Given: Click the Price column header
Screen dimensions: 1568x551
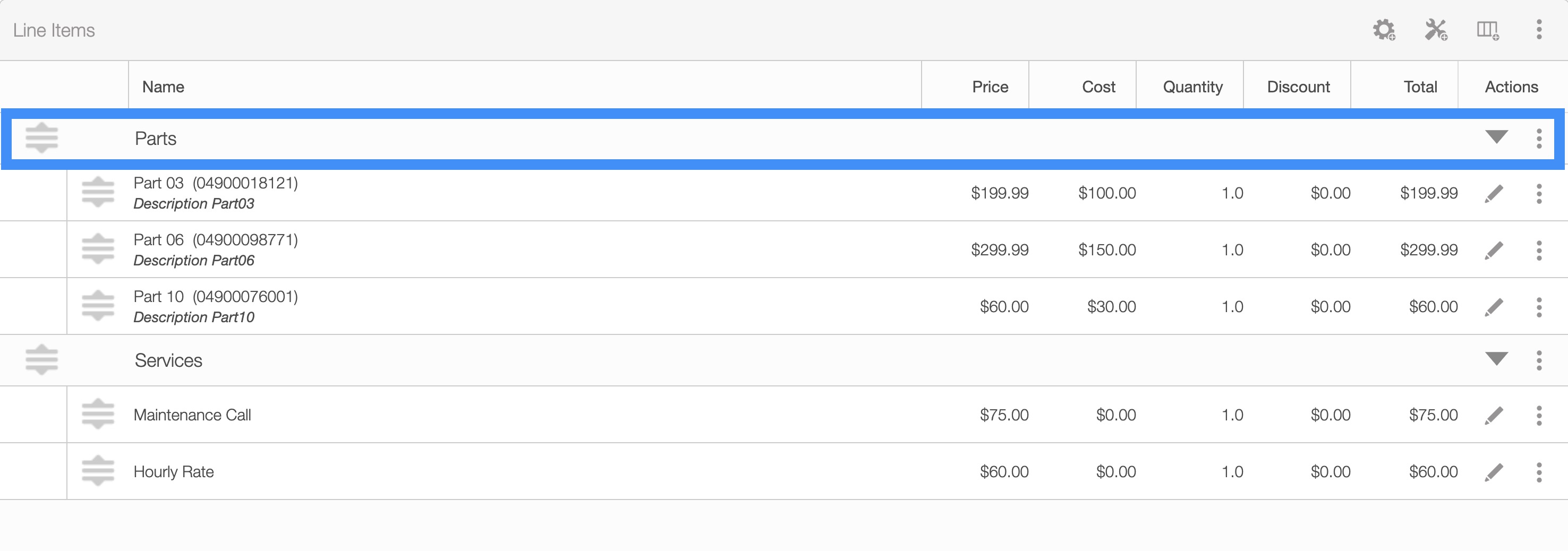Looking at the screenshot, I should pyautogui.click(x=990, y=87).
